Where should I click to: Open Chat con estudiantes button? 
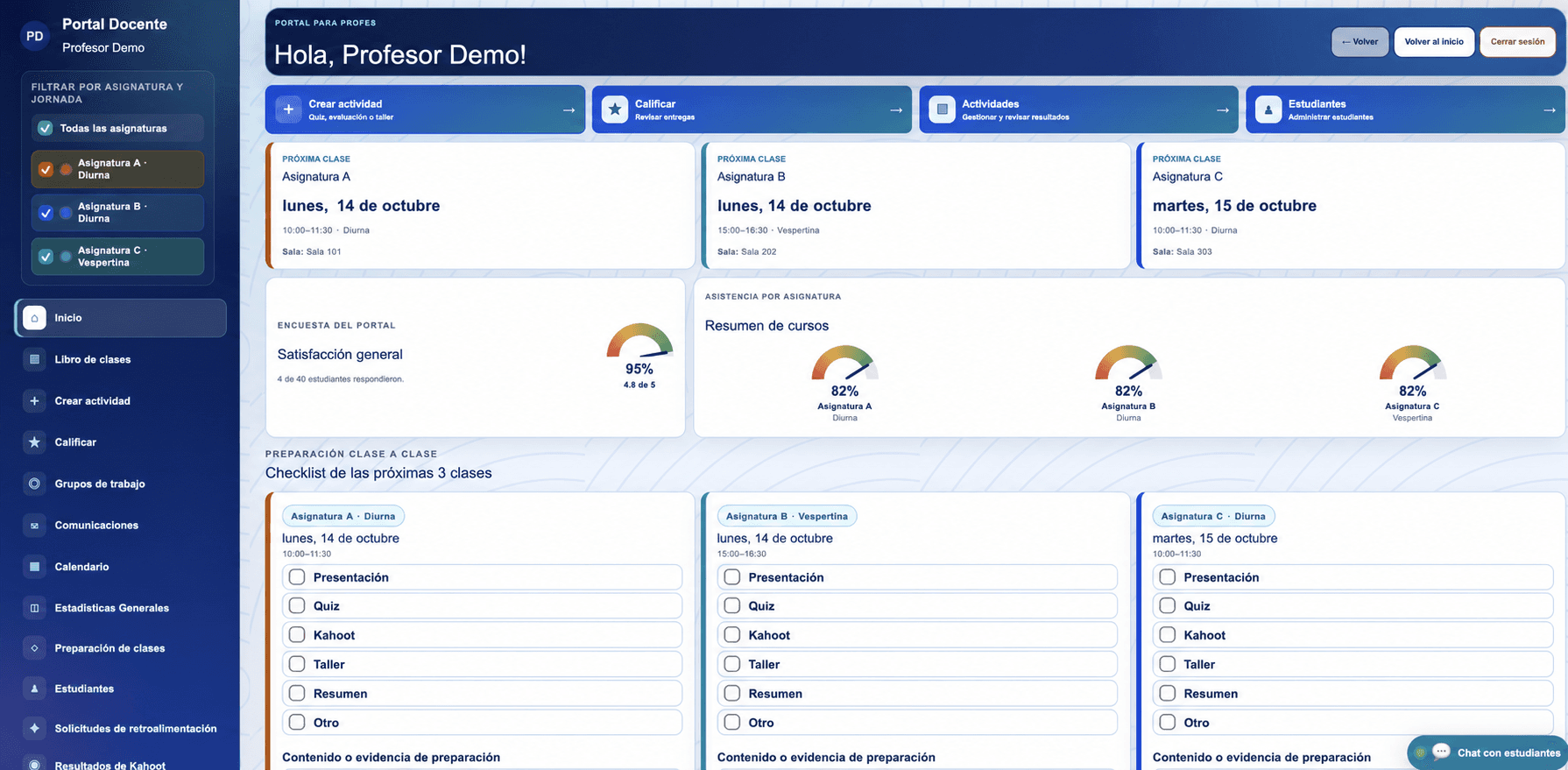pos(1487,752)
